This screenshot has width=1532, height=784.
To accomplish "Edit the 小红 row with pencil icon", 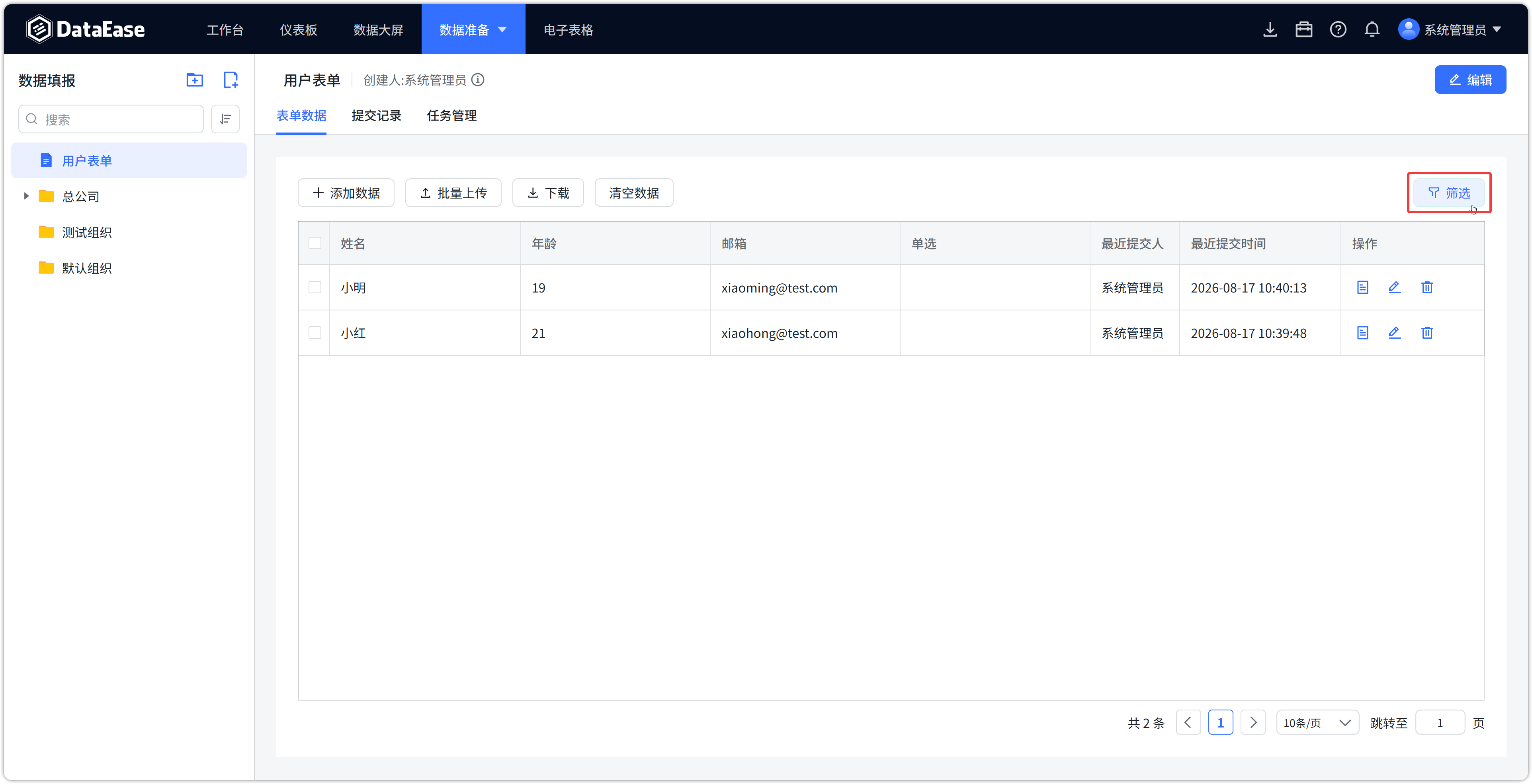I will click(1394, 332).
